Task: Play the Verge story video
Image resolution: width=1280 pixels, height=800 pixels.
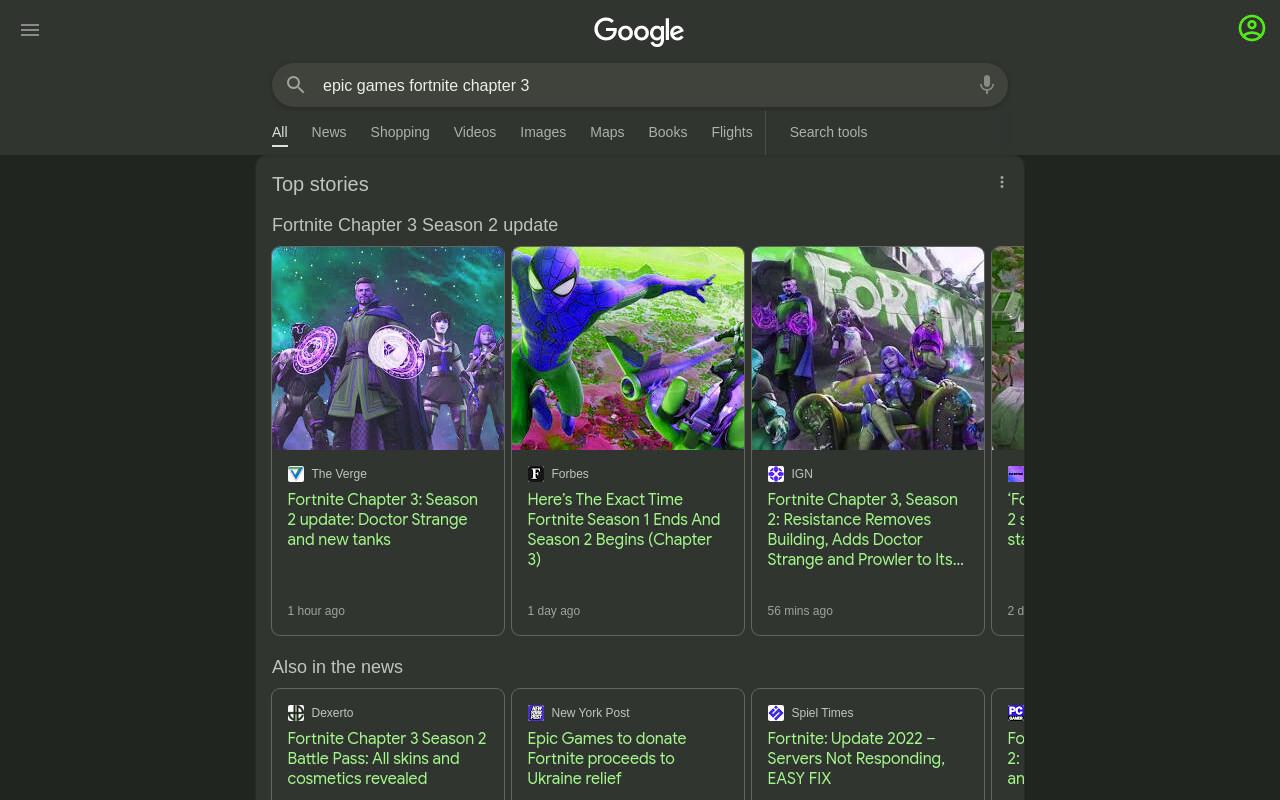Action: 388,348
